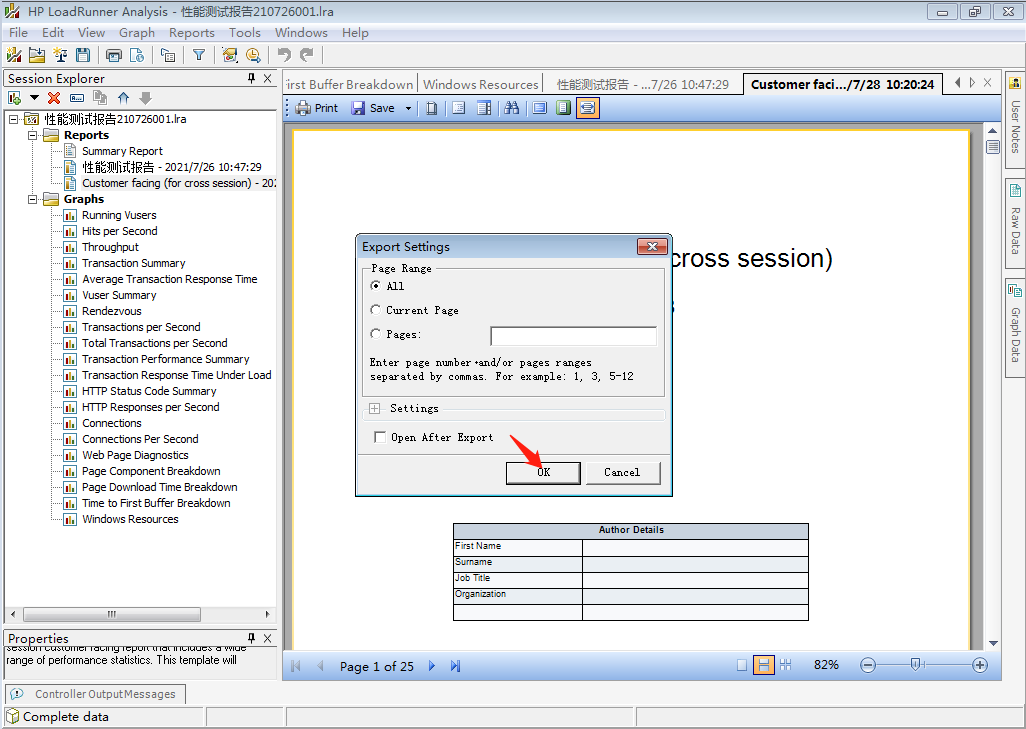Click the delete (red X) icon in Session Explorer
Viewport: 1026px width, 729px height.
coord(53,98)
